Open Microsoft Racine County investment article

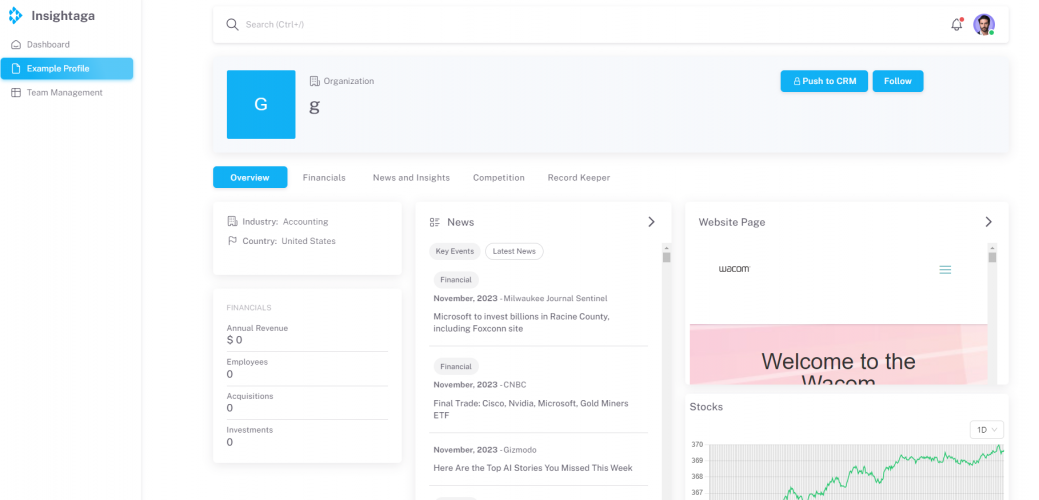pos(521,323)
